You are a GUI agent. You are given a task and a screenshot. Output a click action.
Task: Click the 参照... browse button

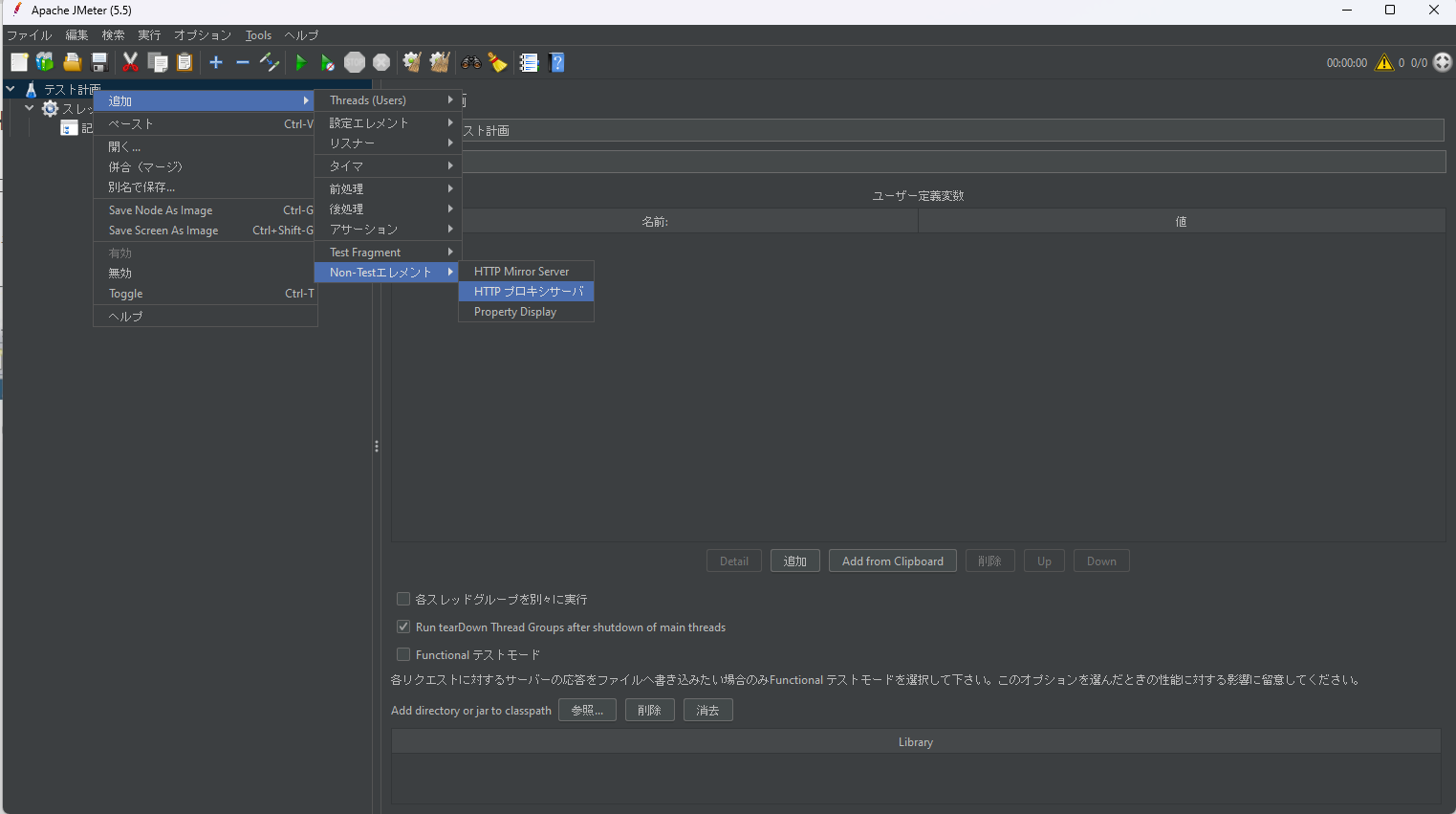click(x=587, y=710)
